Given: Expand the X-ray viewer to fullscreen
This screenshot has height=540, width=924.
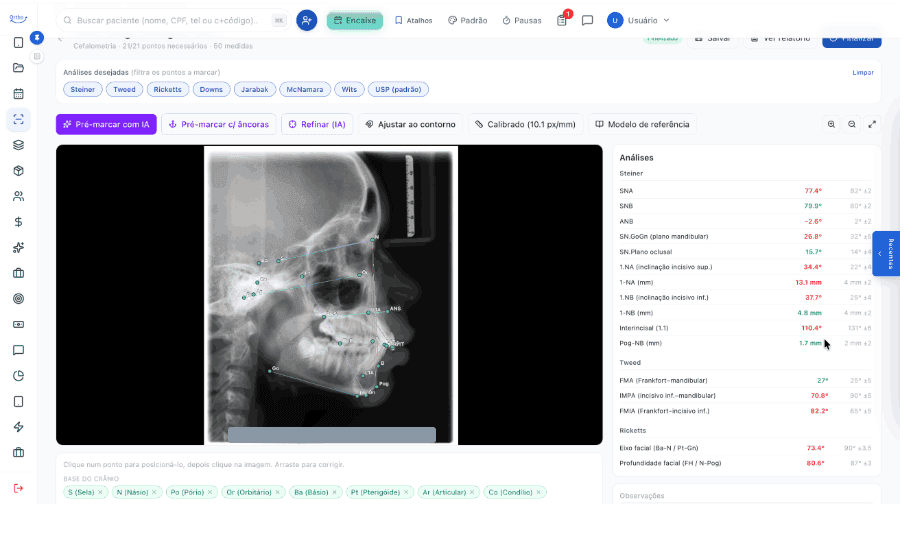Looking at the screenshot, I should [x=872, y=124].
